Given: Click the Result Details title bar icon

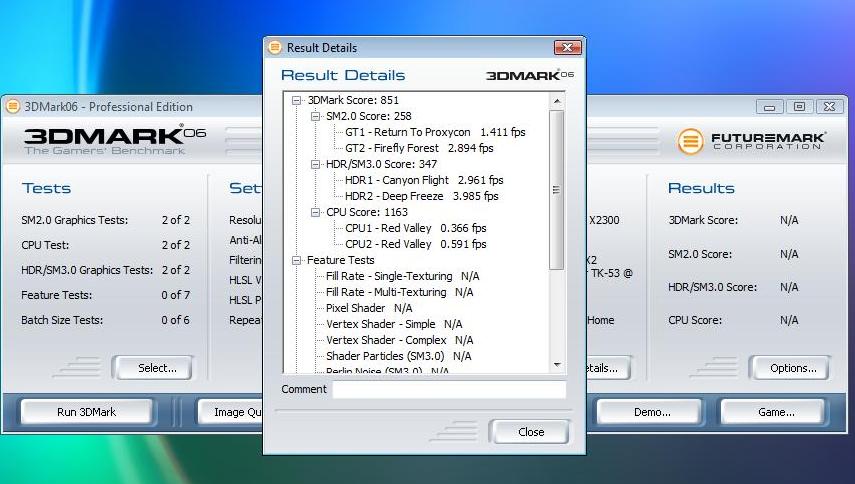Looking at the screenshot, I should point(275,48).
